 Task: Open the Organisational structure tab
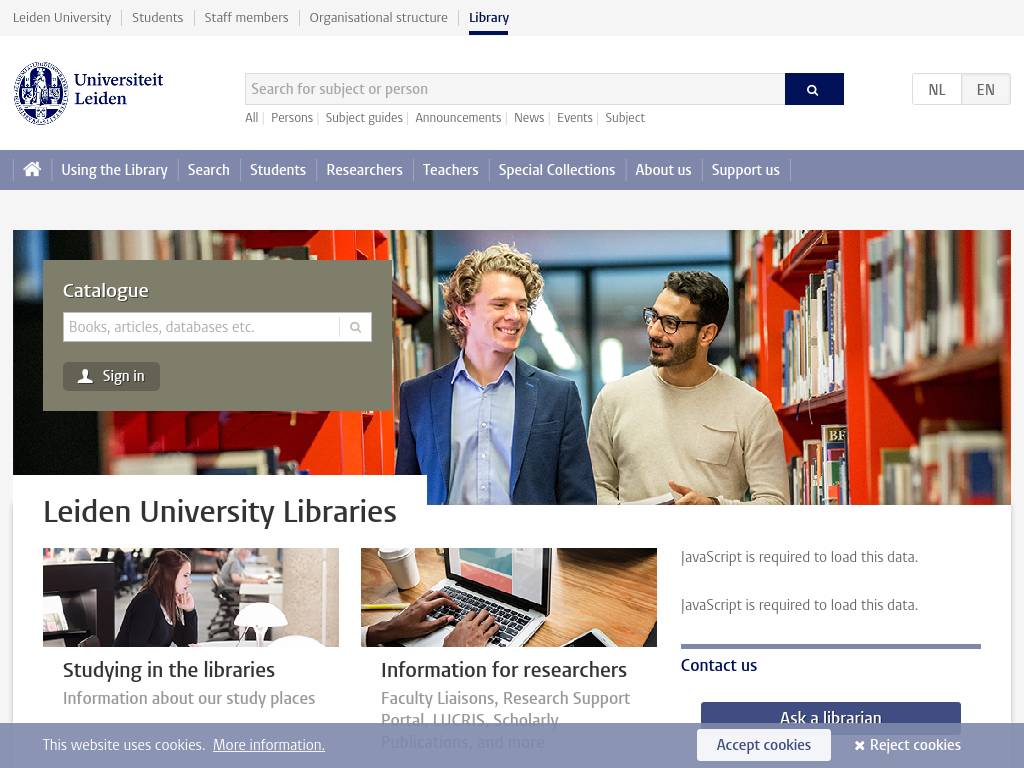coord(378,18)
